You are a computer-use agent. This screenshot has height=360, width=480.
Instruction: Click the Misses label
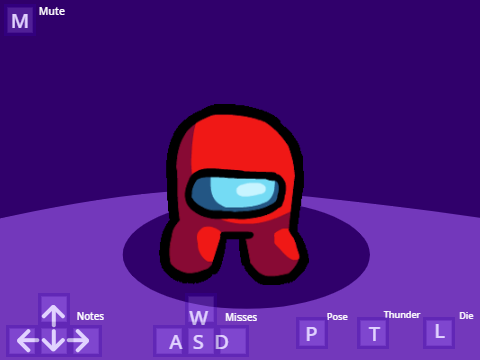coord(241,317)
